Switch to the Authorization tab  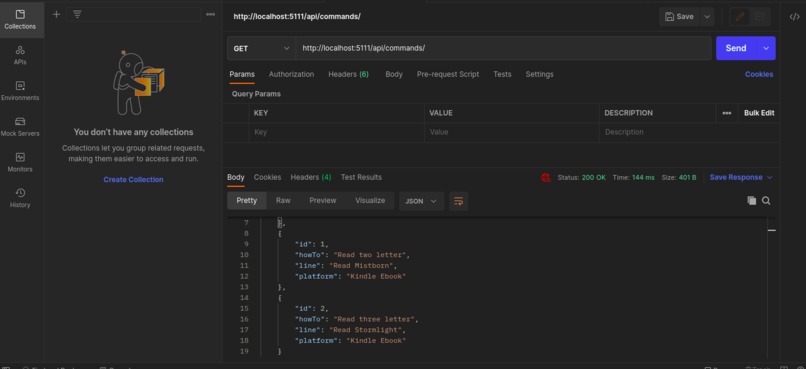click(291, 74)
